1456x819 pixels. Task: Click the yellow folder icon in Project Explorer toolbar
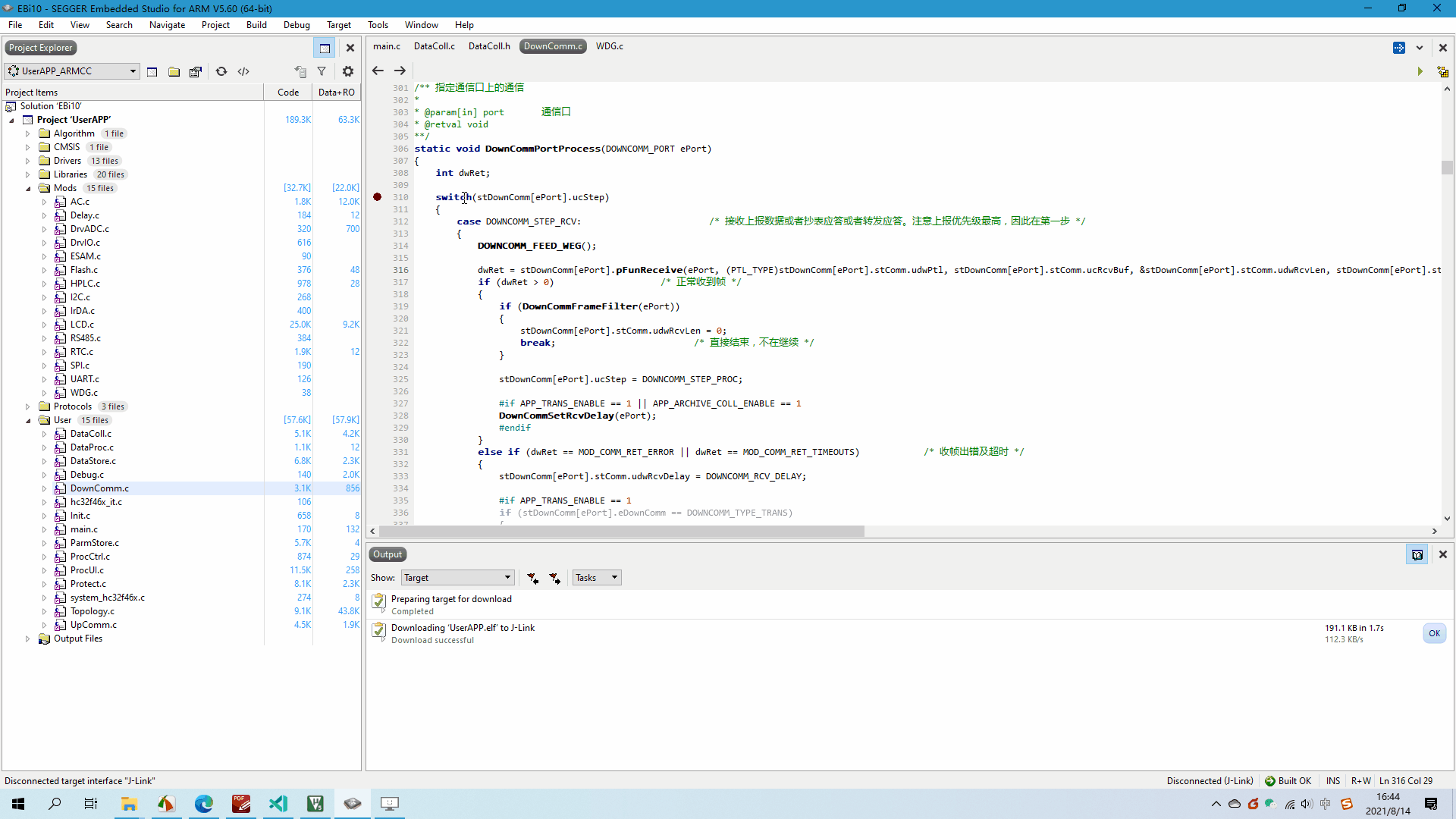174,71
